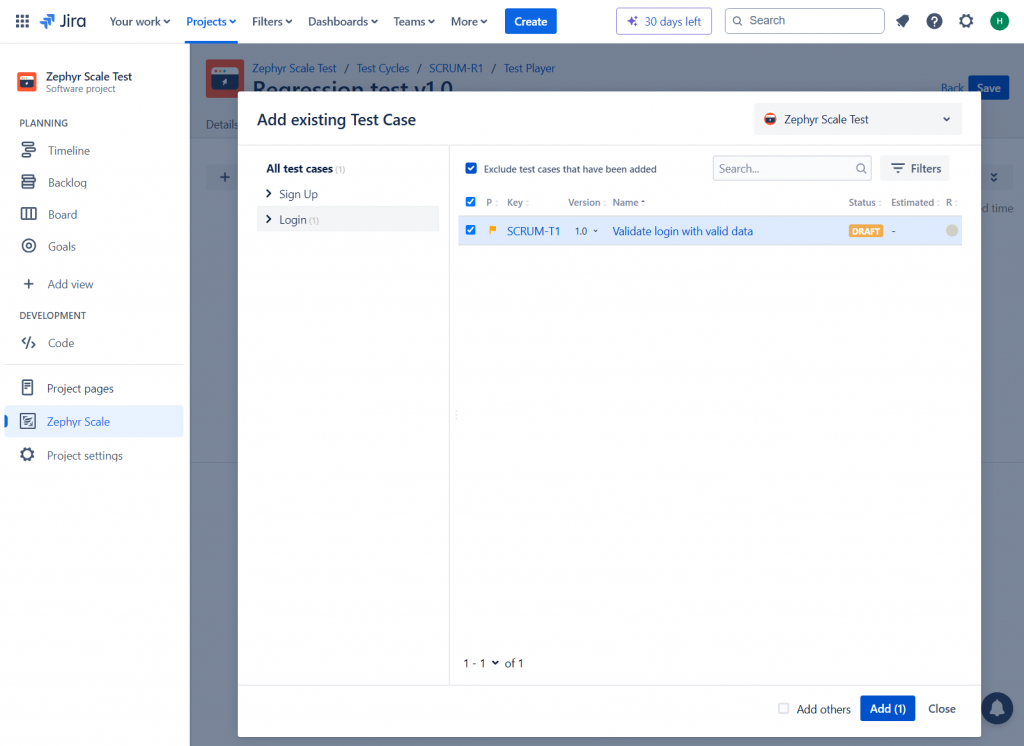Open the help question mark icon
The image size is (1024, 746).
(x=935, y=21)
